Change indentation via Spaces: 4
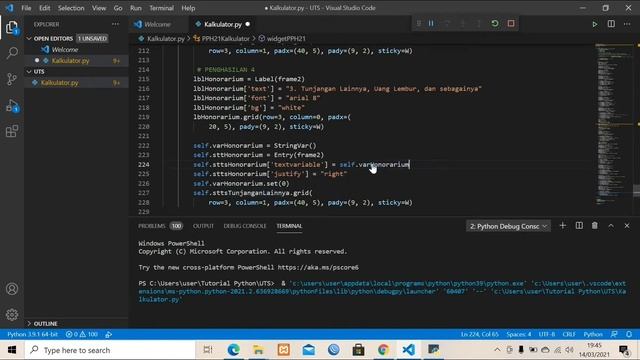 519,334
